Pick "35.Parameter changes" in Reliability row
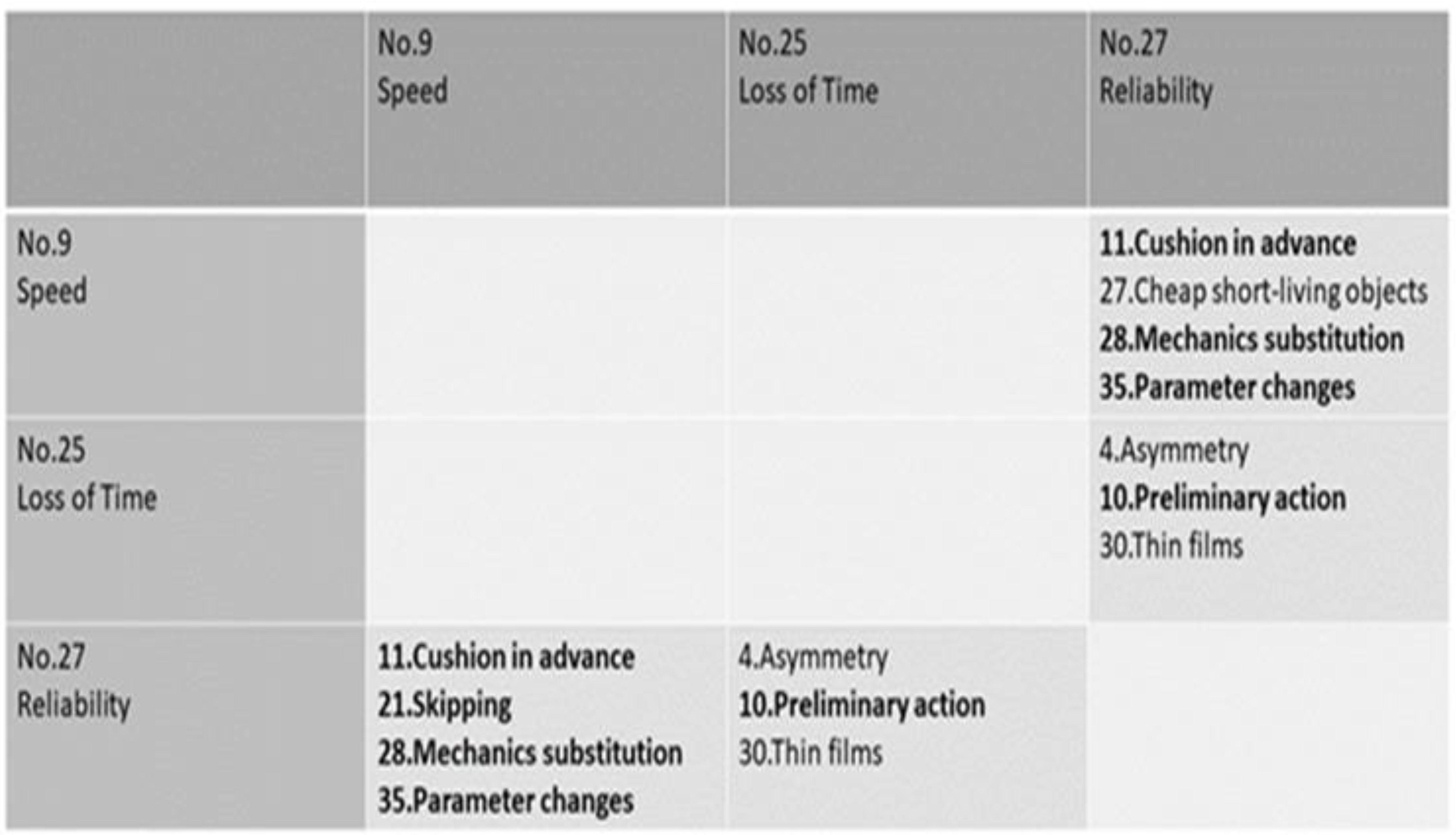 [x=505, y=801]
